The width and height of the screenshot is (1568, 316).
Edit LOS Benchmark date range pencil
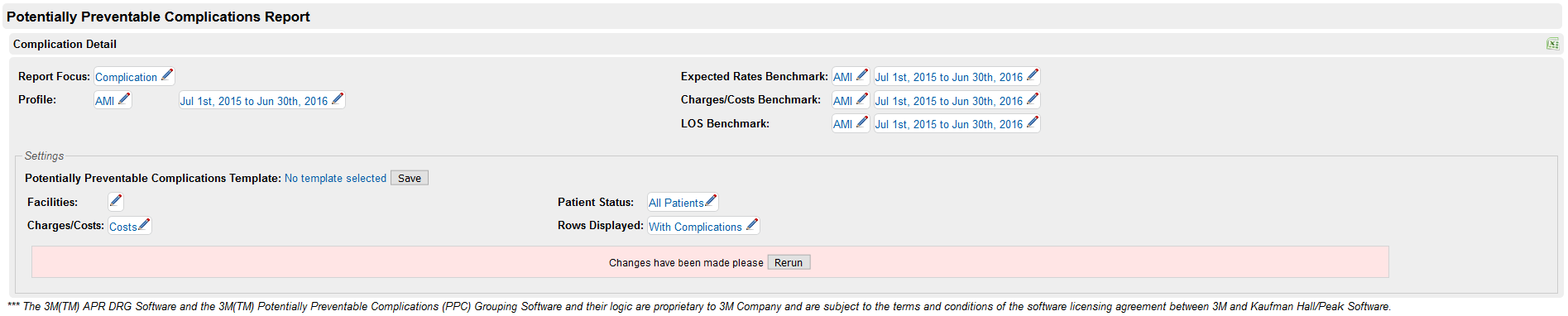(1033, 122)
